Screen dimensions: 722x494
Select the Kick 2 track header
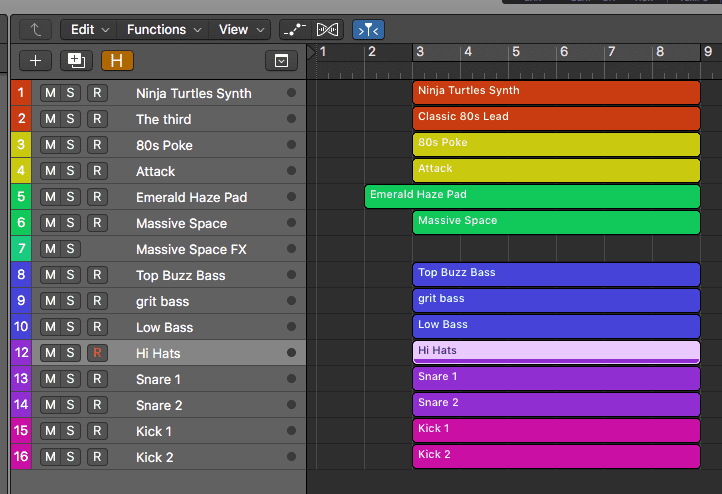[200, 457]
